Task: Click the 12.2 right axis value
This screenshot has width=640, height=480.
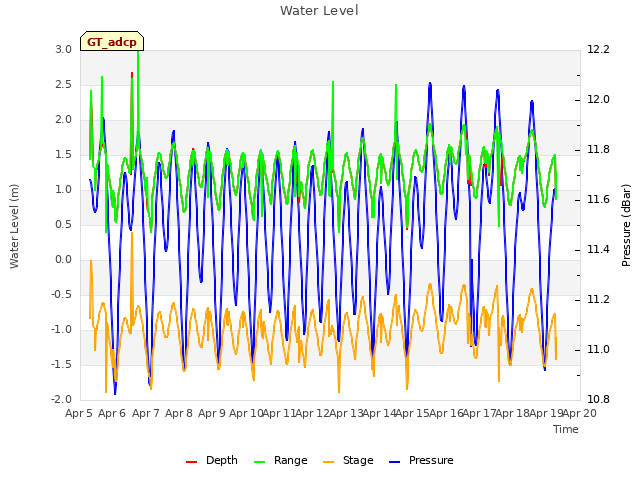Action: click(x=598, y=50)
